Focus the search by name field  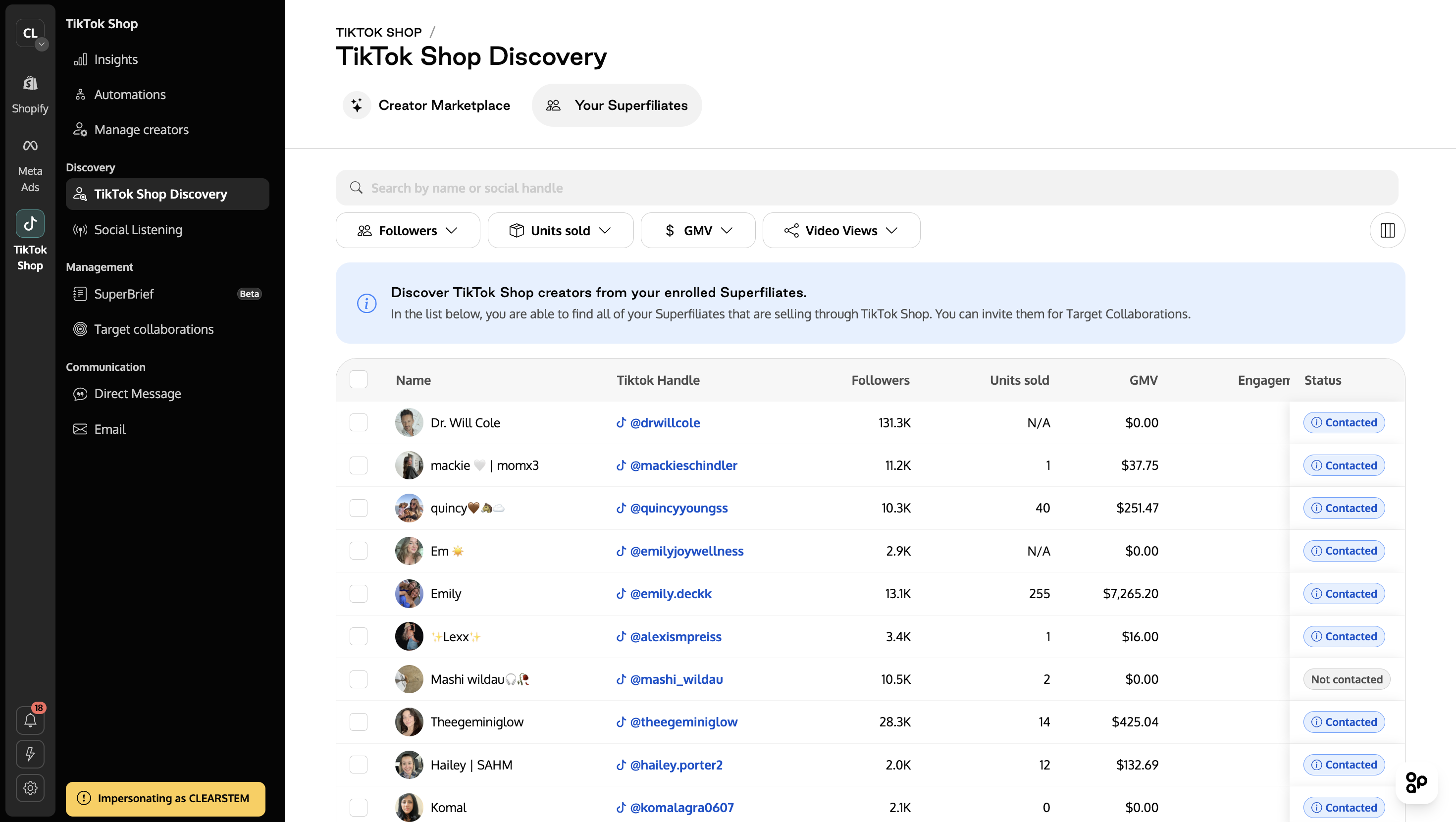click(867, 188)
